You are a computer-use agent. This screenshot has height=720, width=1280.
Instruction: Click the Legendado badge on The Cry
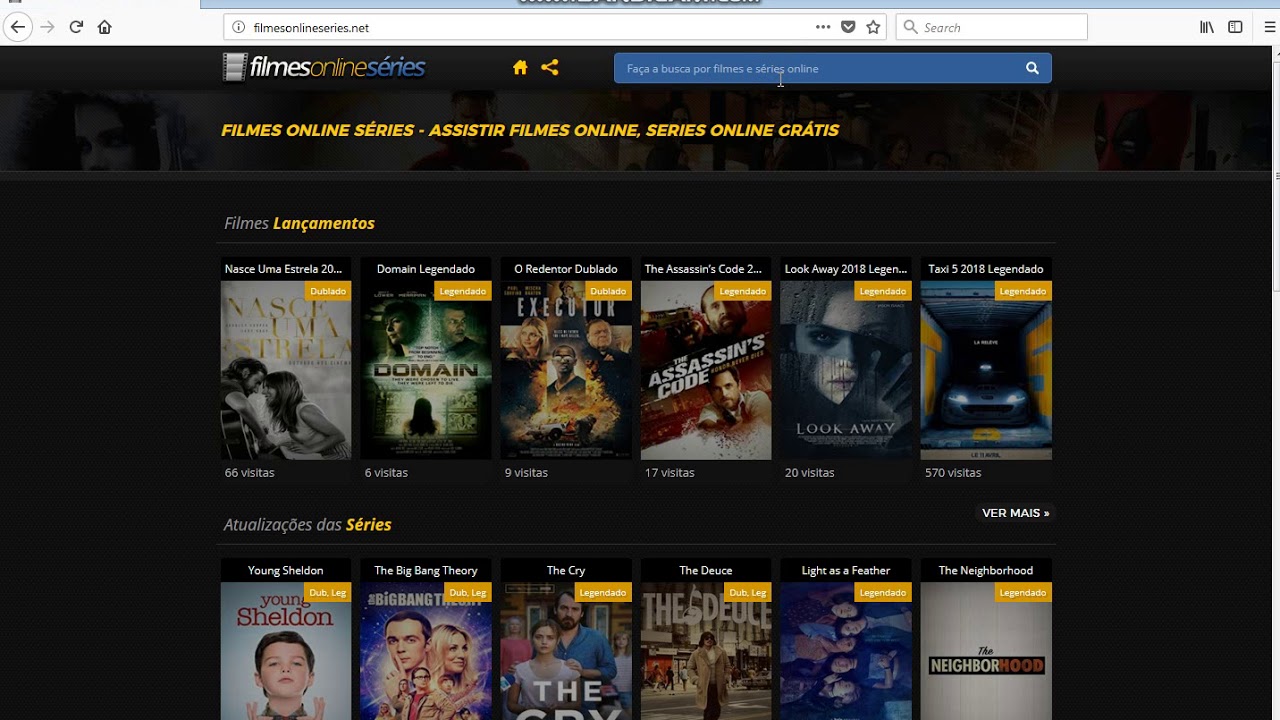click(x=602, y=592)
